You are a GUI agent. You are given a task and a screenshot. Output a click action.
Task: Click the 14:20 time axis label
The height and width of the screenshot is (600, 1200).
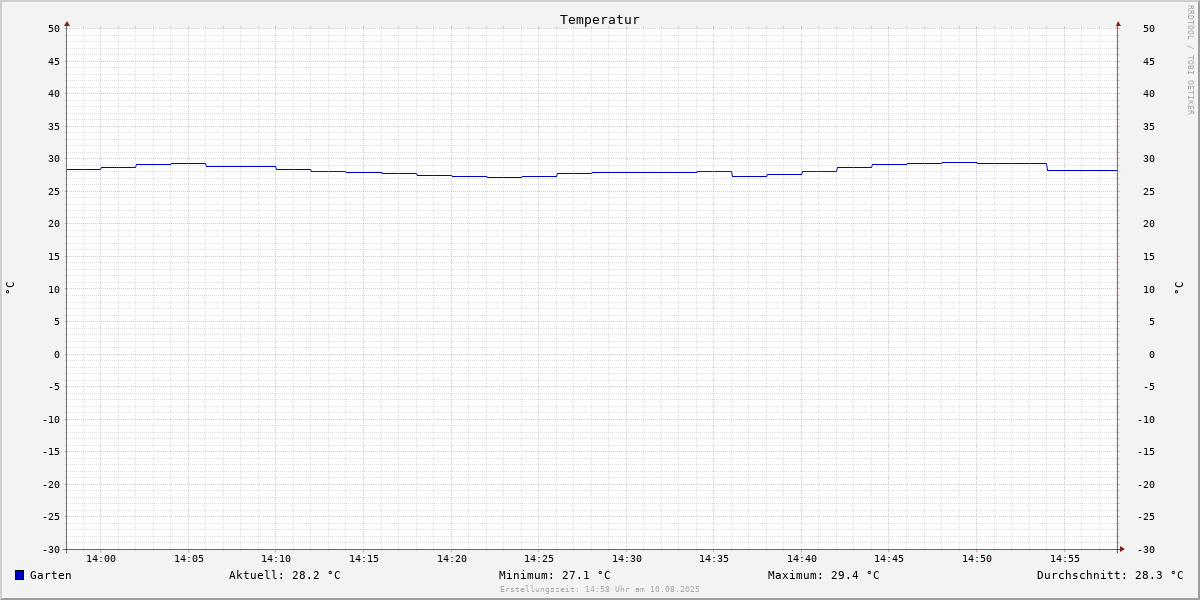point(452,559)
